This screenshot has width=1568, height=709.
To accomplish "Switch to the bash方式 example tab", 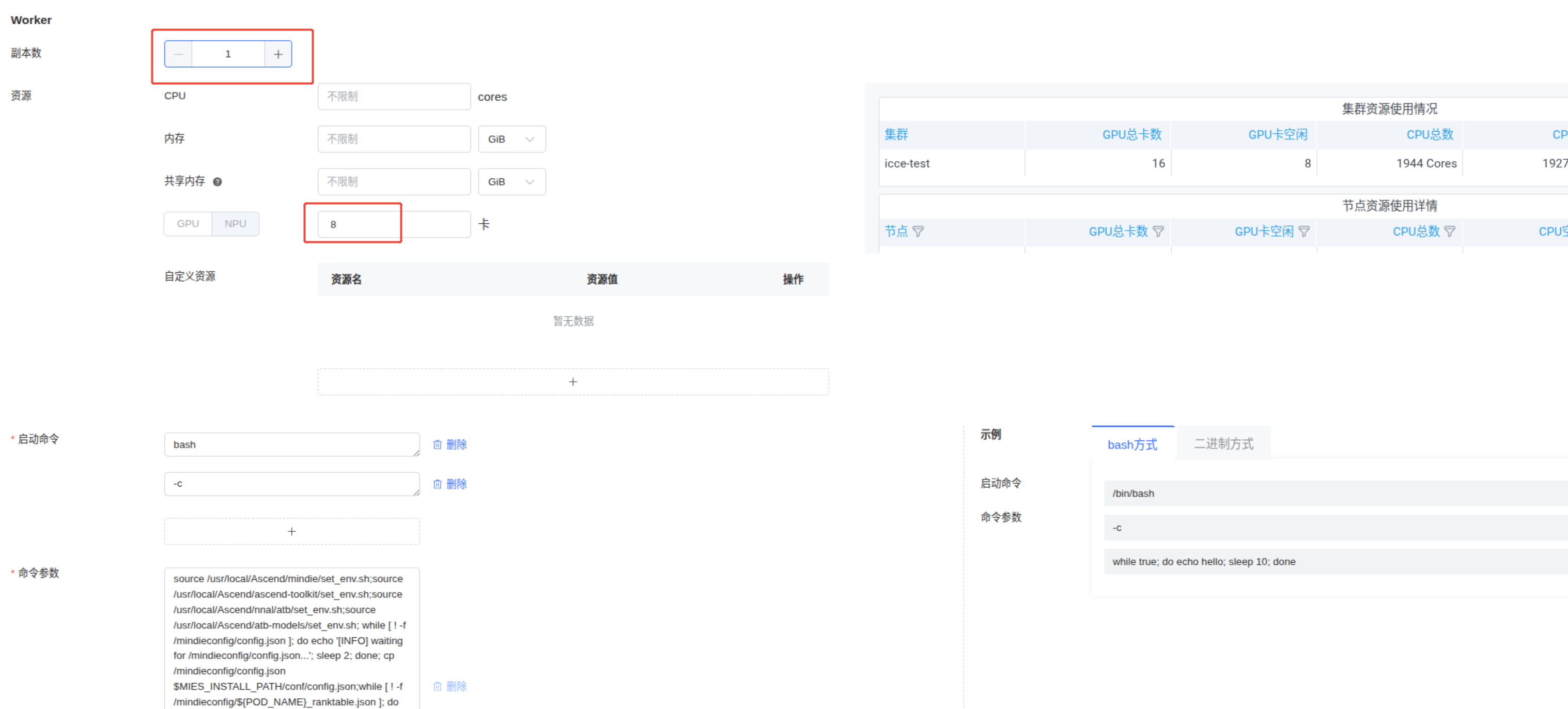I will [1132, 444].
